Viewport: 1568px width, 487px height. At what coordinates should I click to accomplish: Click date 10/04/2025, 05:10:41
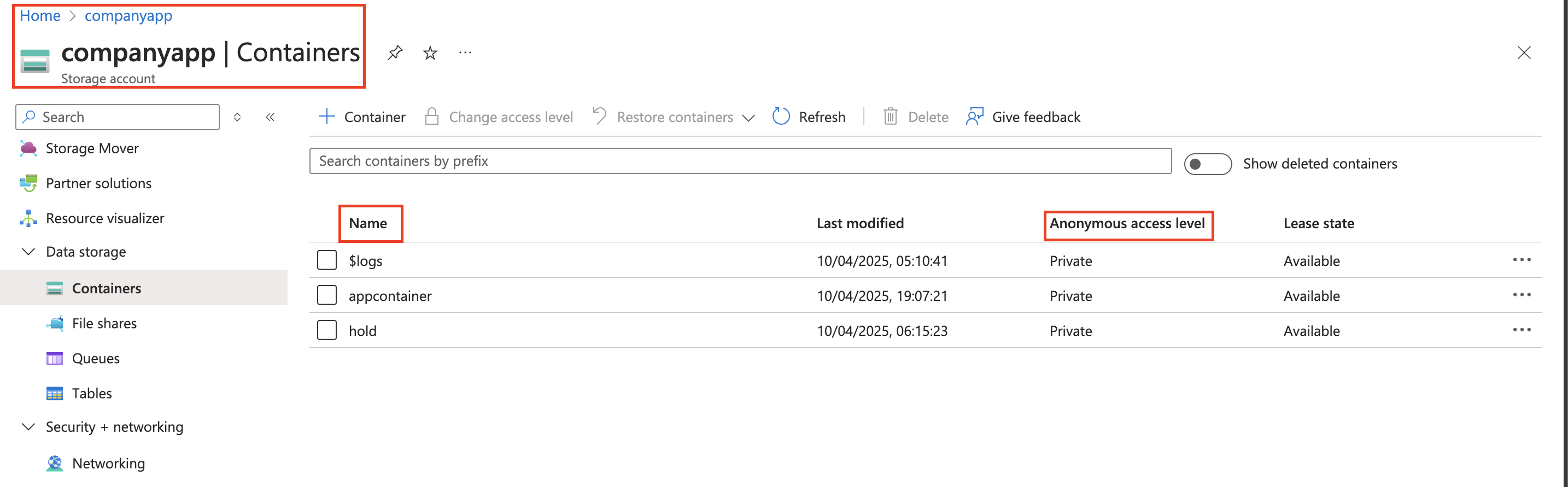coord(882,261)
